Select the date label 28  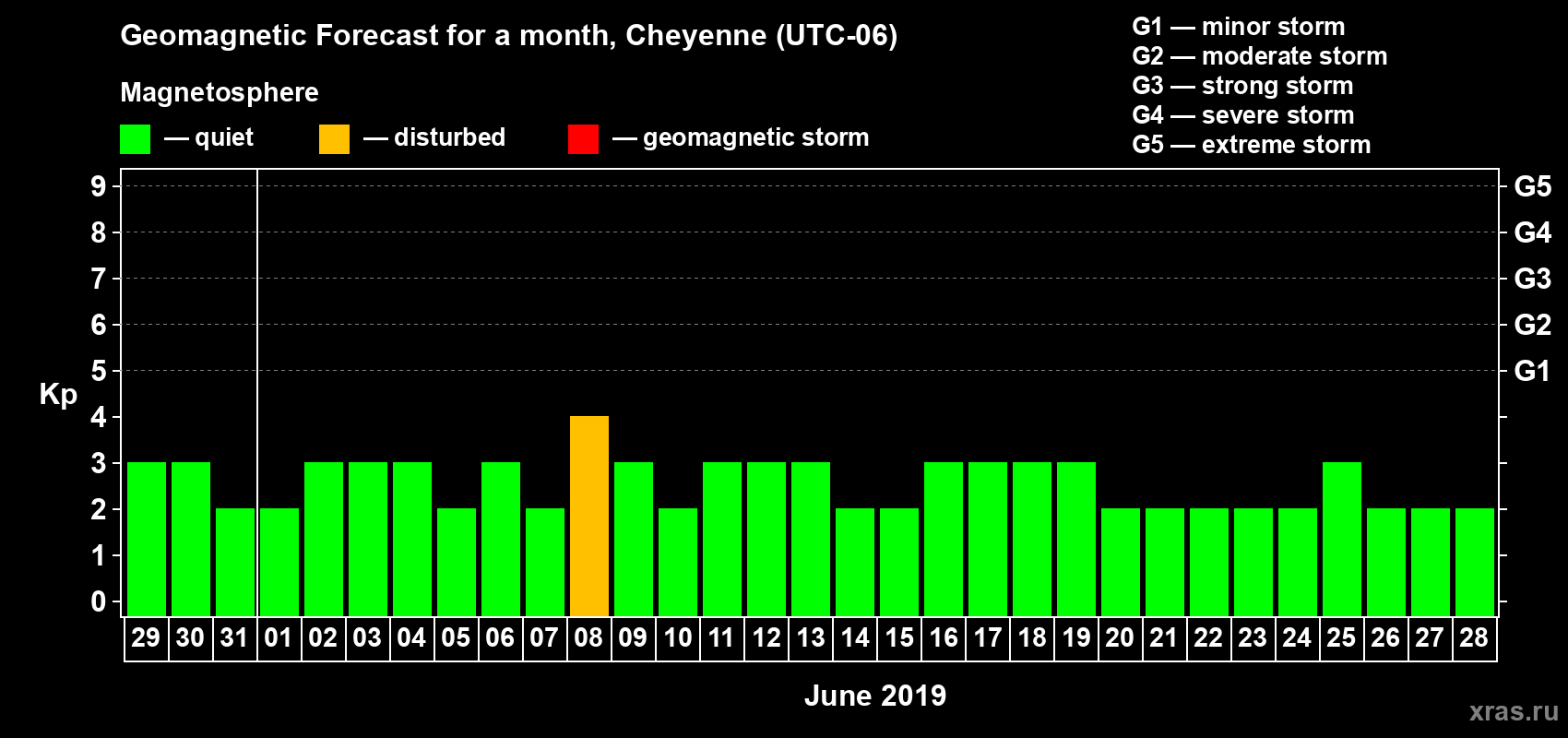click(1474, 638)
